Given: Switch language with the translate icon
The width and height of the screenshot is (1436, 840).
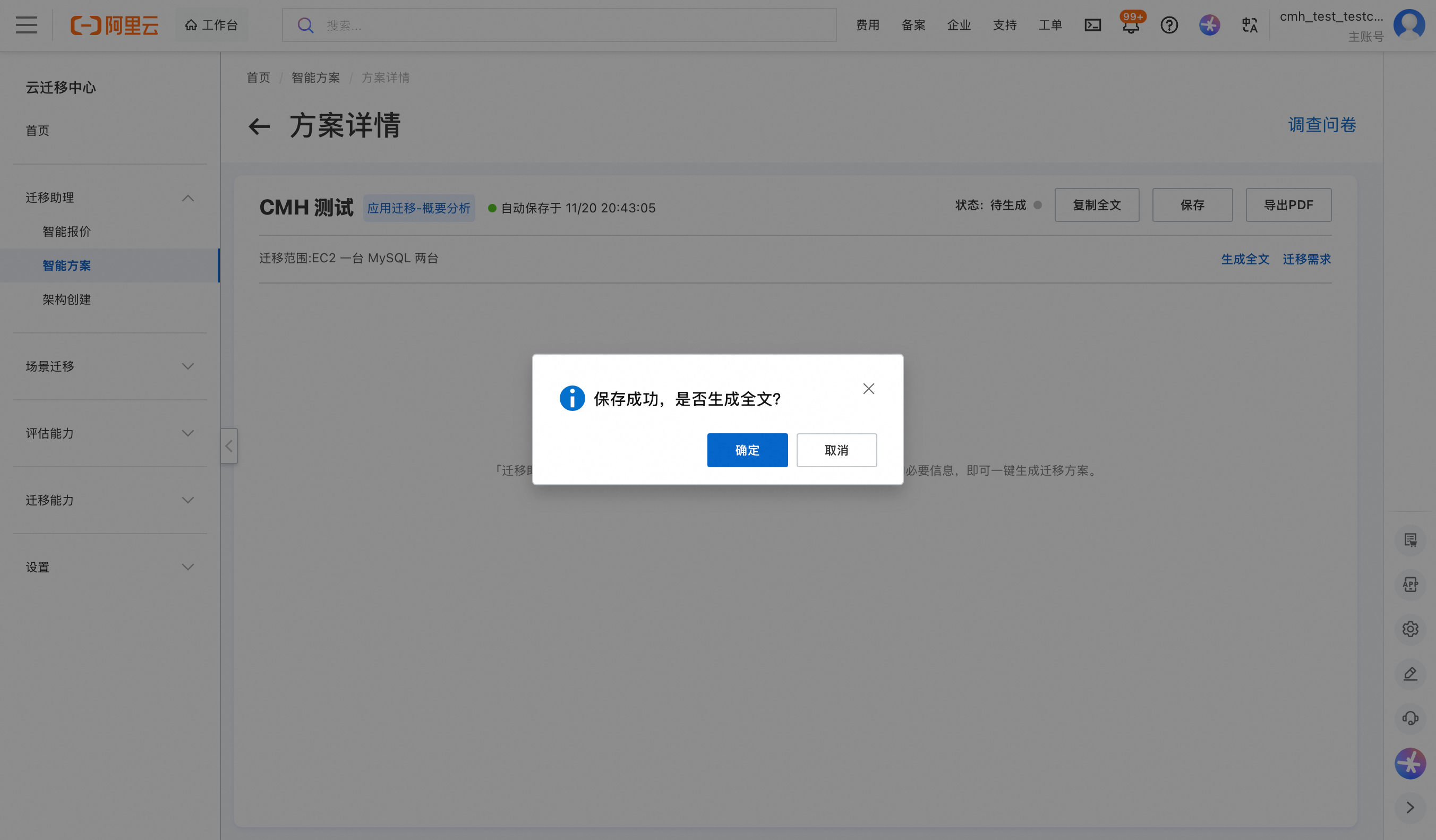Looking at the screenshot, I should coord(1249,25).
